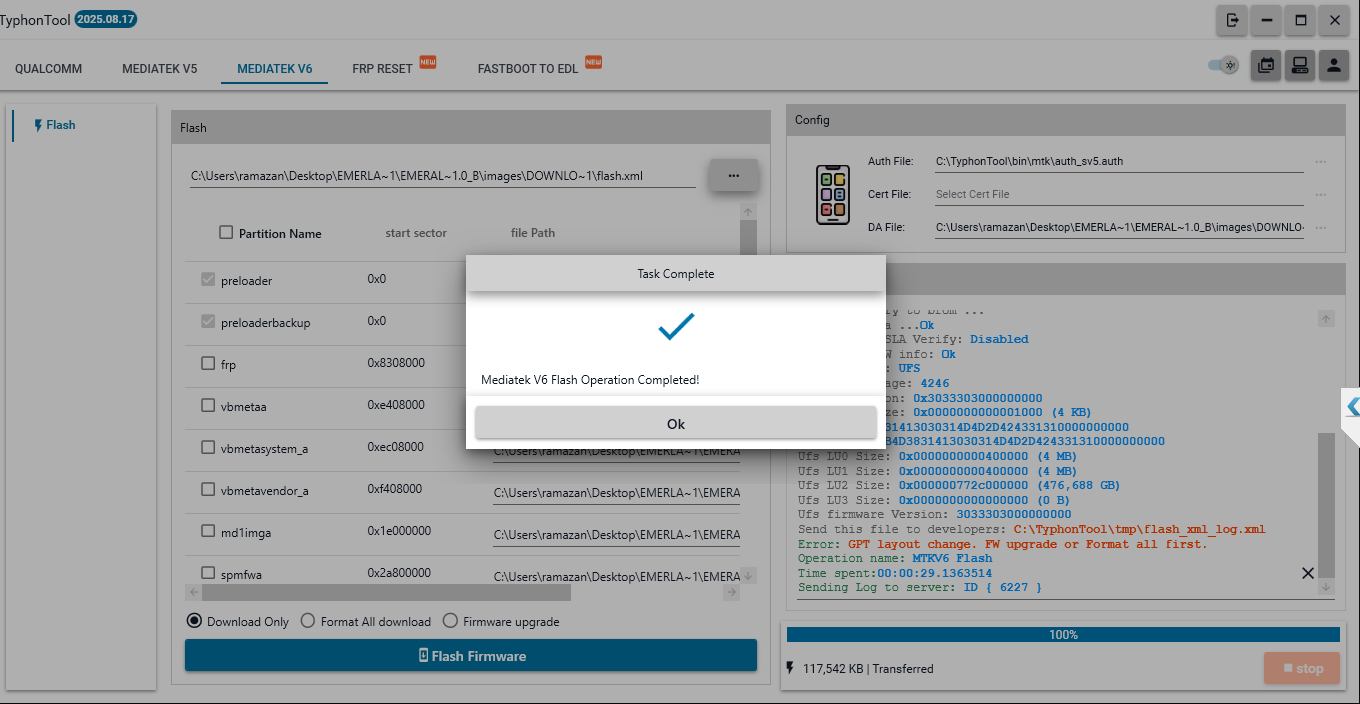Clear the log with the X icon
This screenshot has width=1360, height=704.
point(1307,573)
